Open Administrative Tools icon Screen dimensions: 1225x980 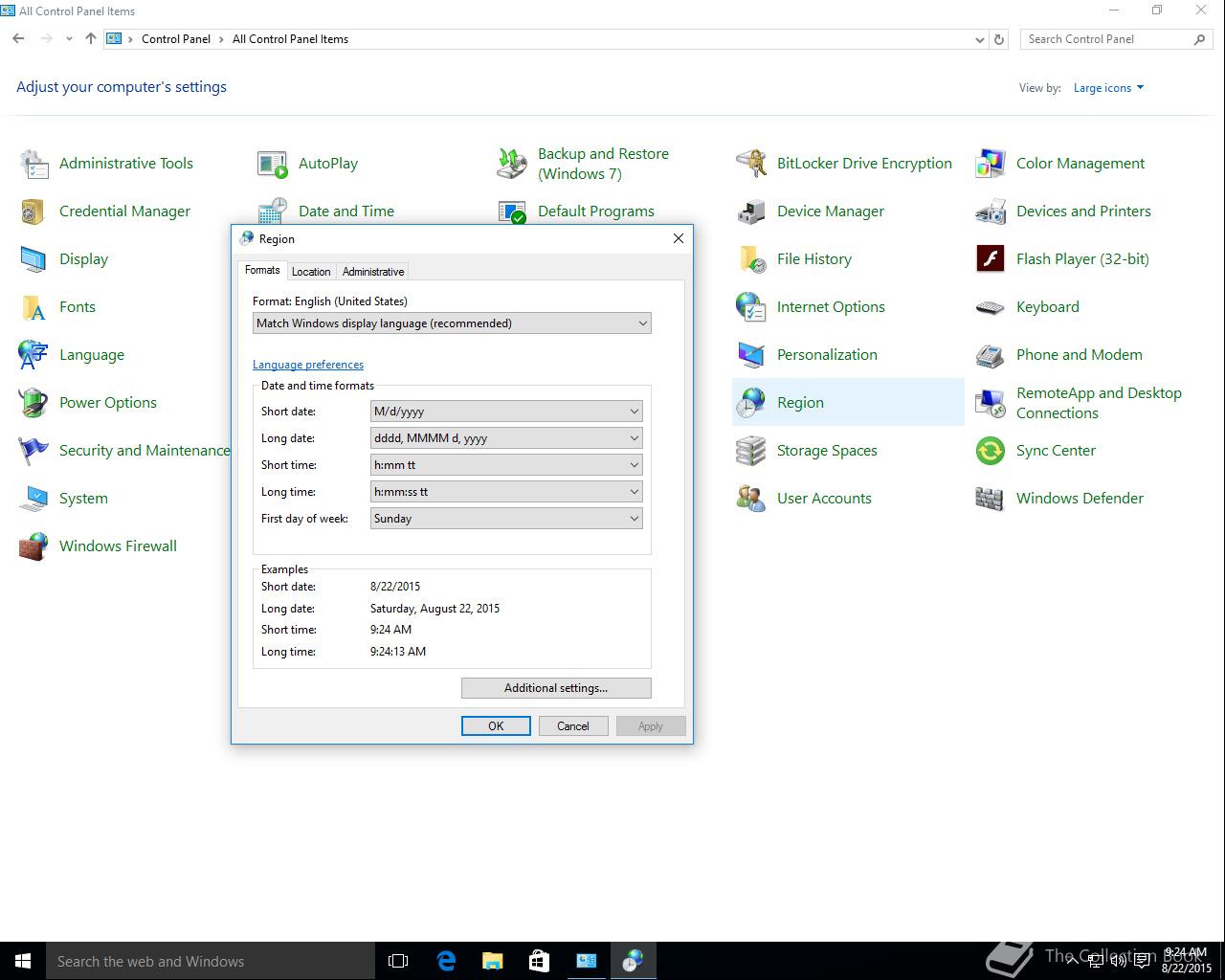tap(33, 164)
